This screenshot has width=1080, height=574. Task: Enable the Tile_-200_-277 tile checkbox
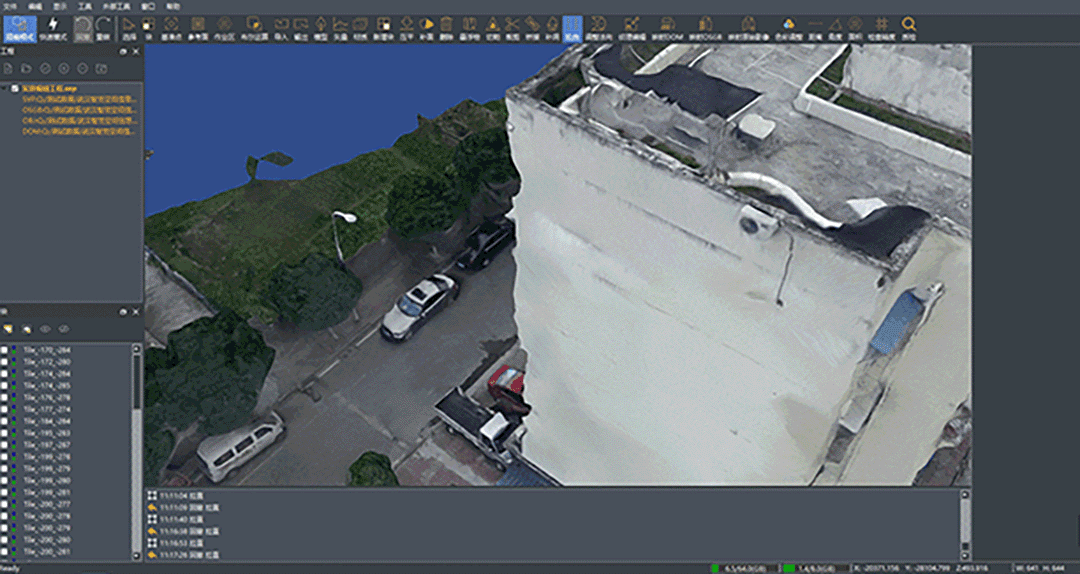pos(5,505)
